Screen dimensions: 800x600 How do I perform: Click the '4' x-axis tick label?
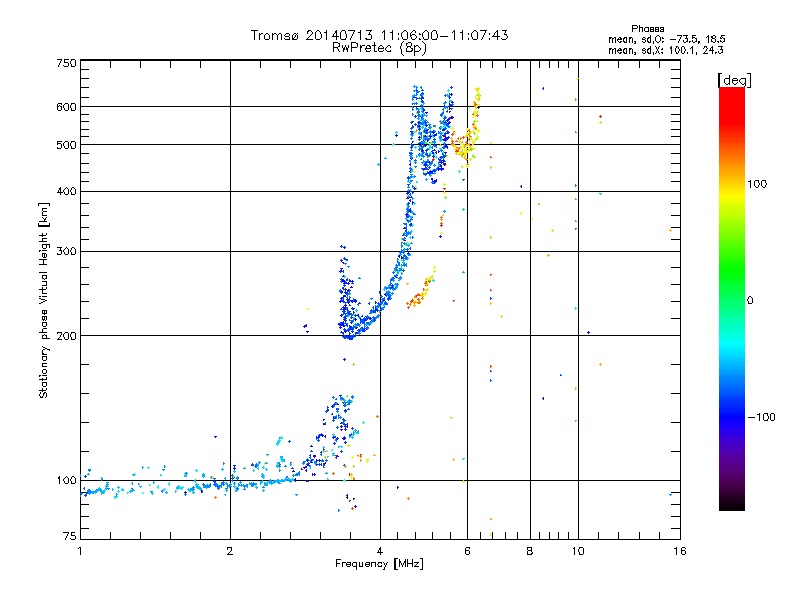pyautogui.click(x=380, y=551)
